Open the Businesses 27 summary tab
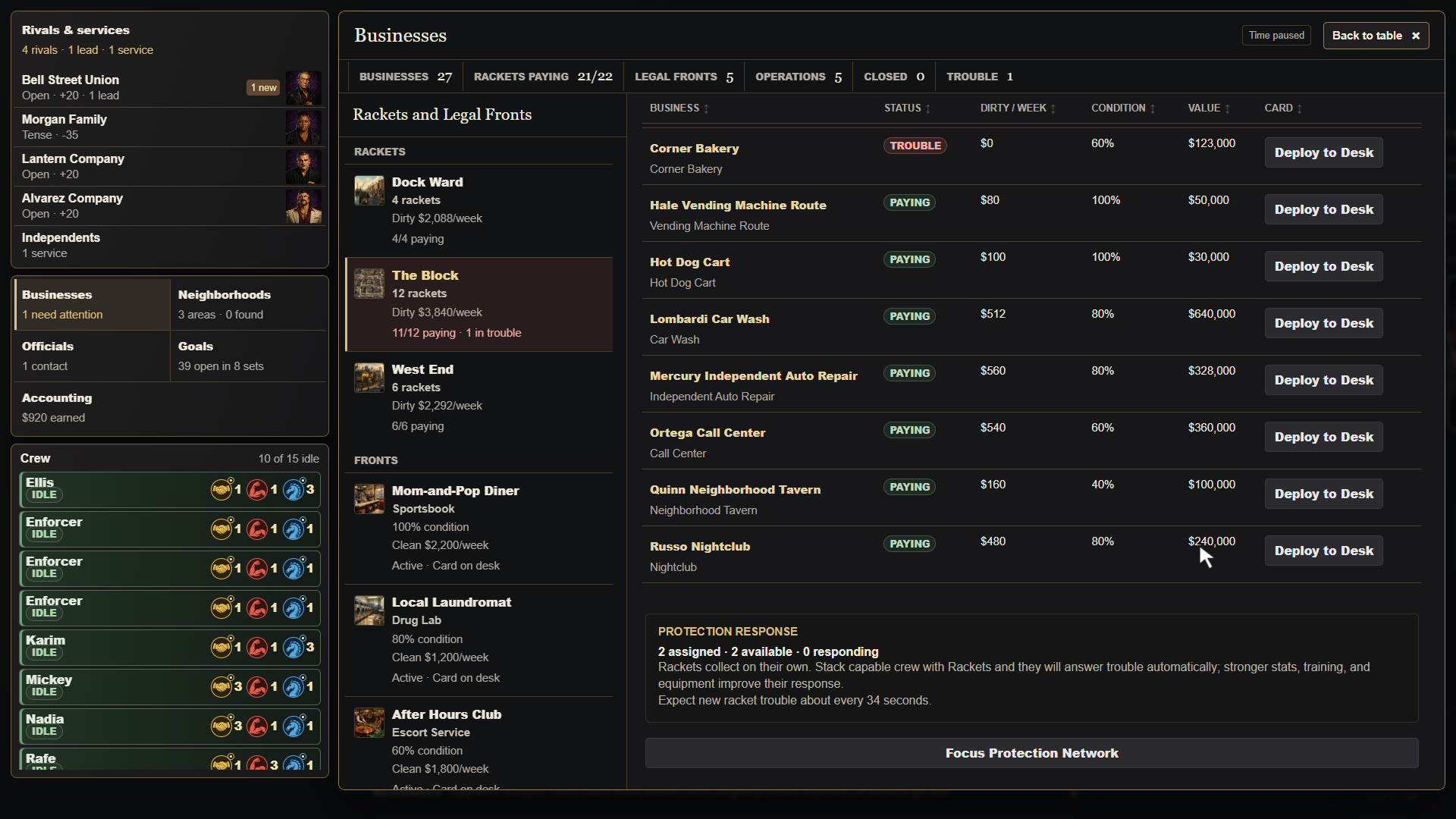Image resolution: width=1456 pixels, height=819 pixels. coord(405,77)
